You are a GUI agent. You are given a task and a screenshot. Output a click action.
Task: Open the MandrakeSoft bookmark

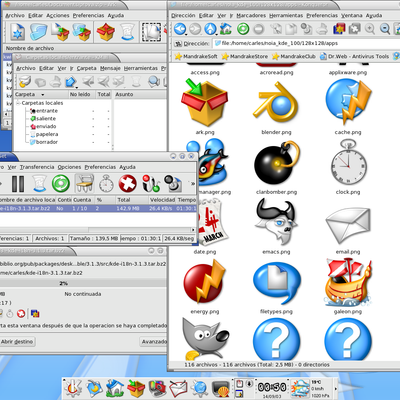click(x=196, y=56)
